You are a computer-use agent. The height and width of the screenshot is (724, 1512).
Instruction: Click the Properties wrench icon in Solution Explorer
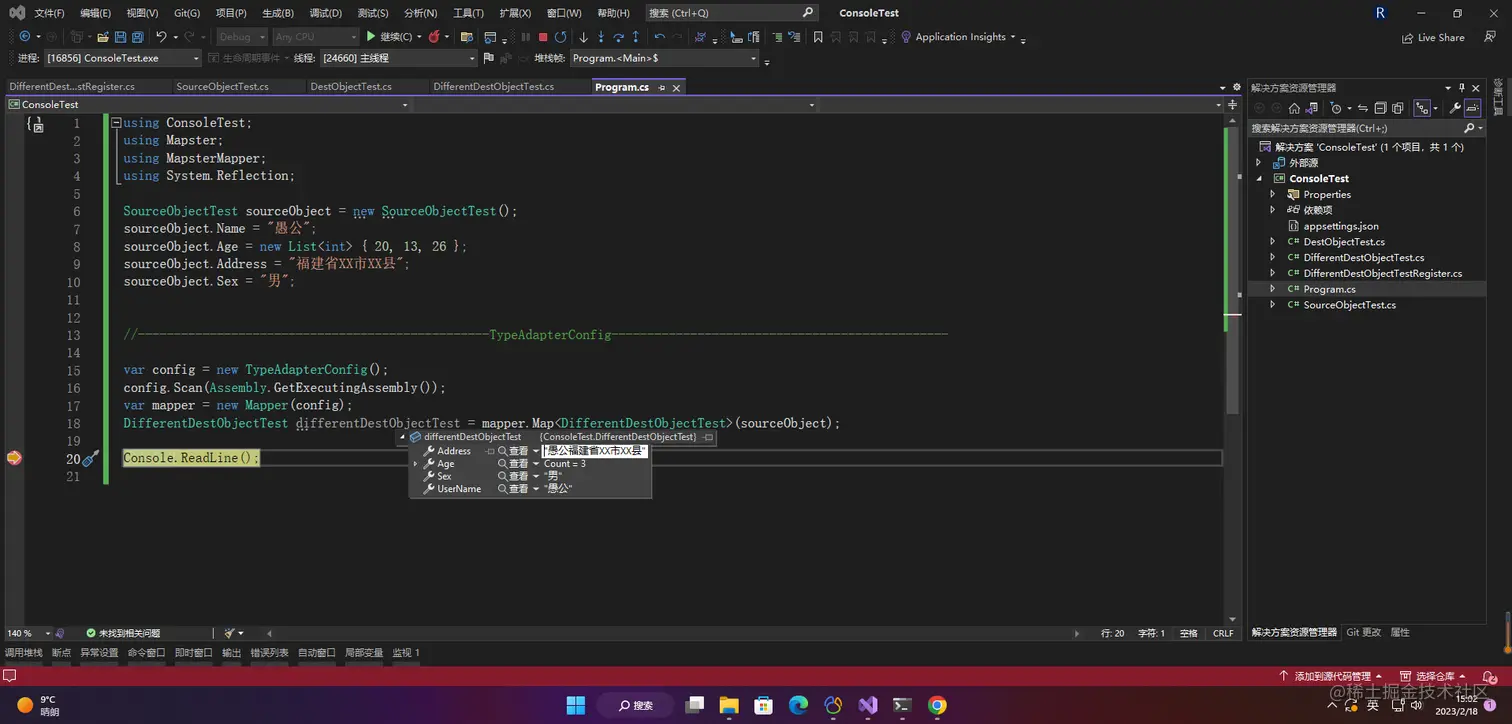(x=1455, y=108)
